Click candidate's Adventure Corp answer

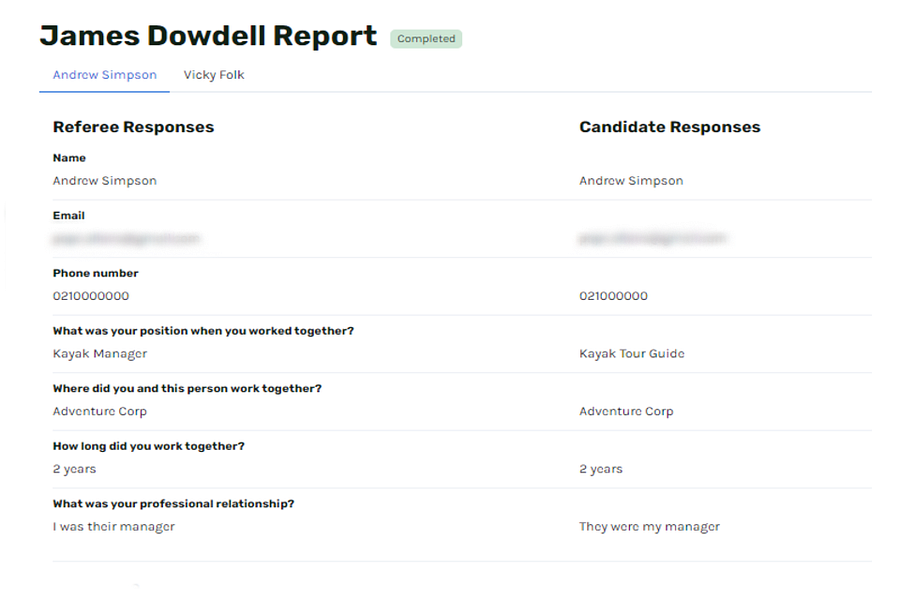pyautogui.click(x=626, y=411)
